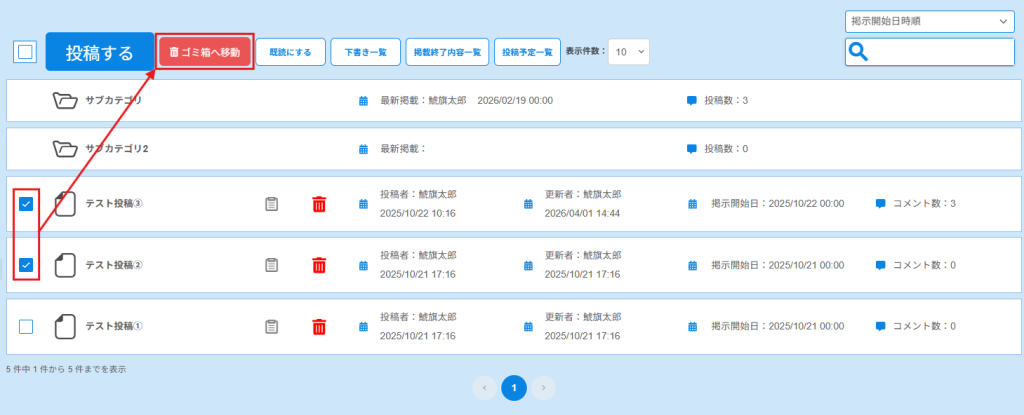Uncheck the checkbox for テスト投稿②
Screen dimensions: 1024x415
(26, 265)
